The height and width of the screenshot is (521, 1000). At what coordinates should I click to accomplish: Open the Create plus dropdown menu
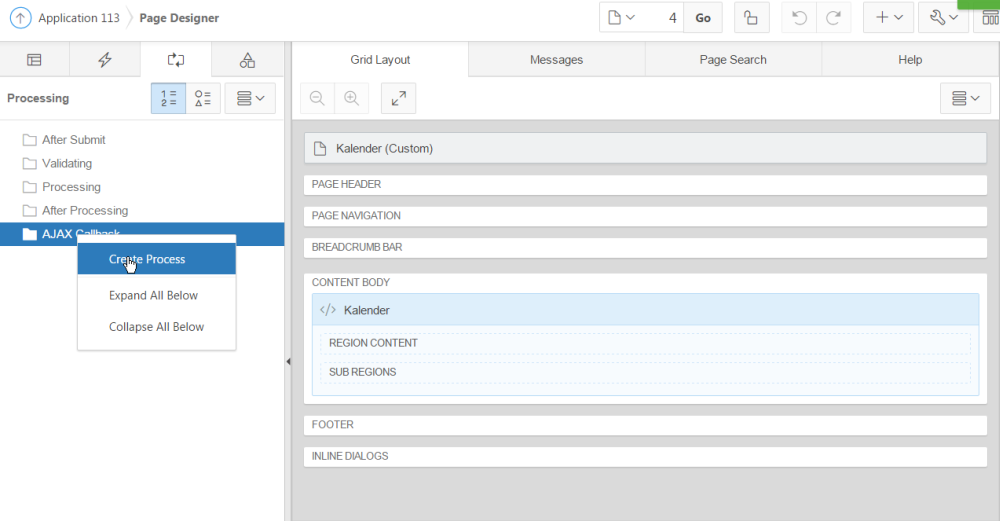[888, 18]
